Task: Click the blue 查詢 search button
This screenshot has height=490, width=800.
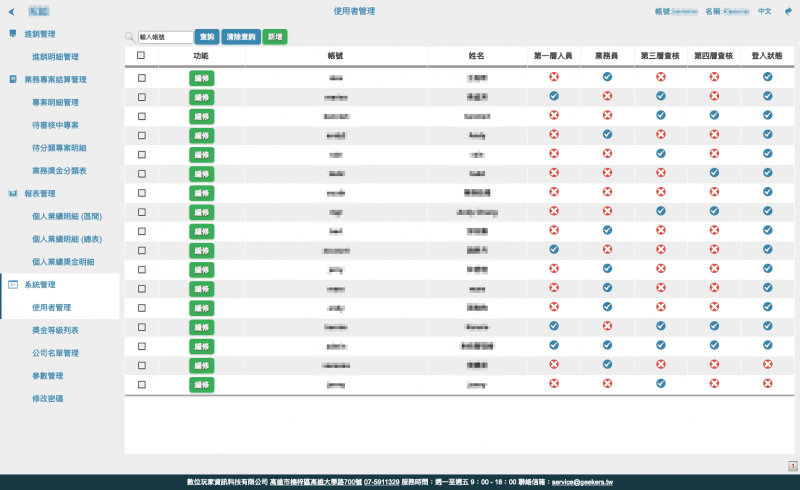Action: click(x=207, y=37)
